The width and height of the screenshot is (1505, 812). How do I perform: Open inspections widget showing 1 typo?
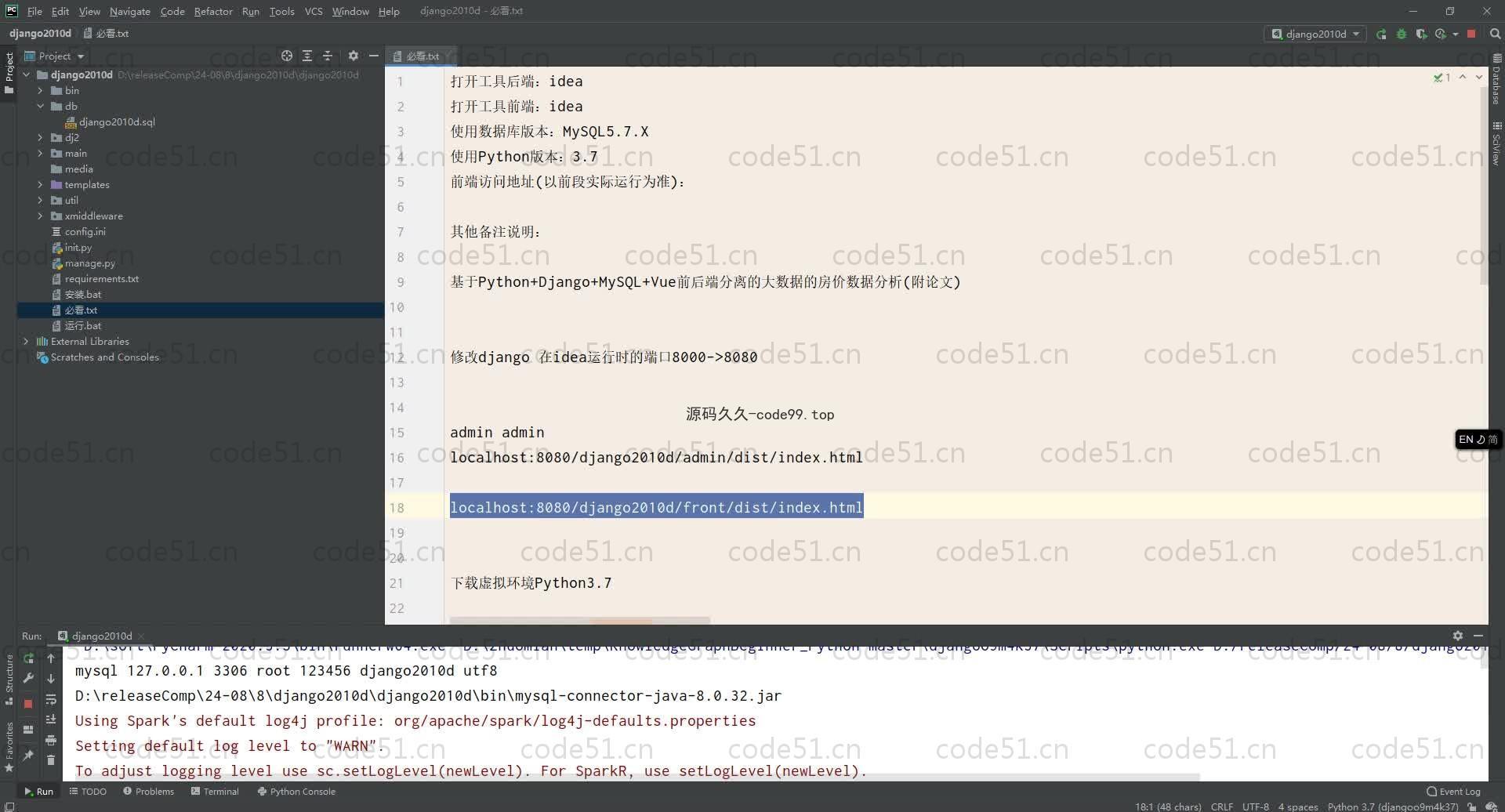1442,78
